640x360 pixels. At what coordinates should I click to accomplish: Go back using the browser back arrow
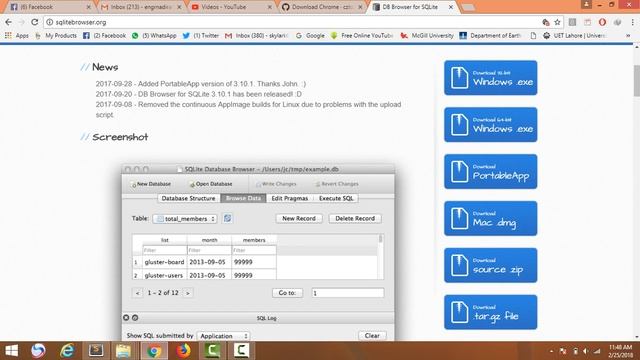9,22
